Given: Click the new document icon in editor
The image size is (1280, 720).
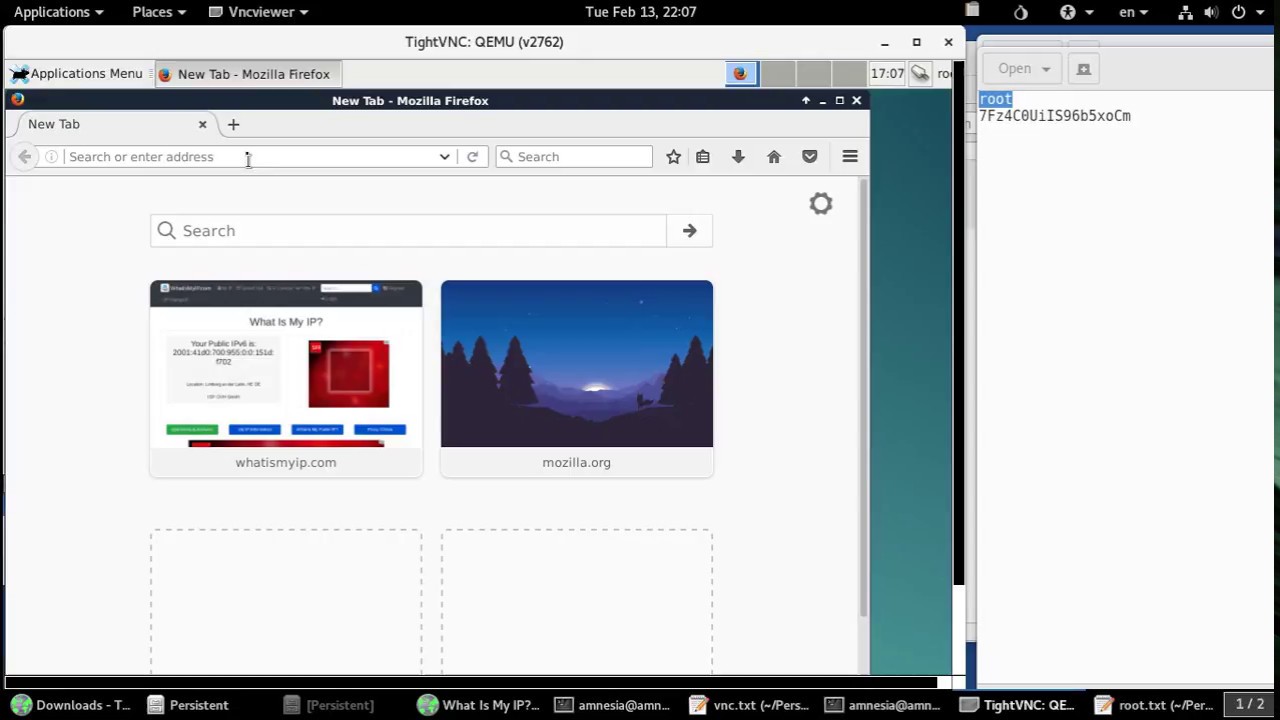Looking at the screenshot, I should click(1083, 69).
